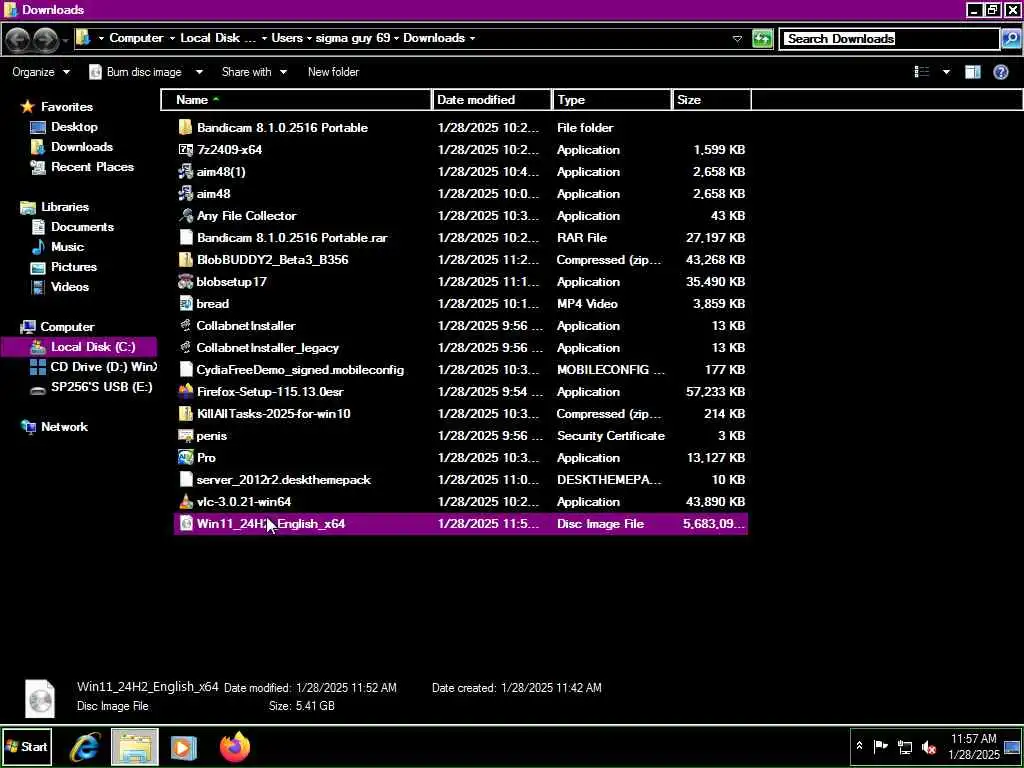Refresh the Downloads folder view

pos(762,39)
